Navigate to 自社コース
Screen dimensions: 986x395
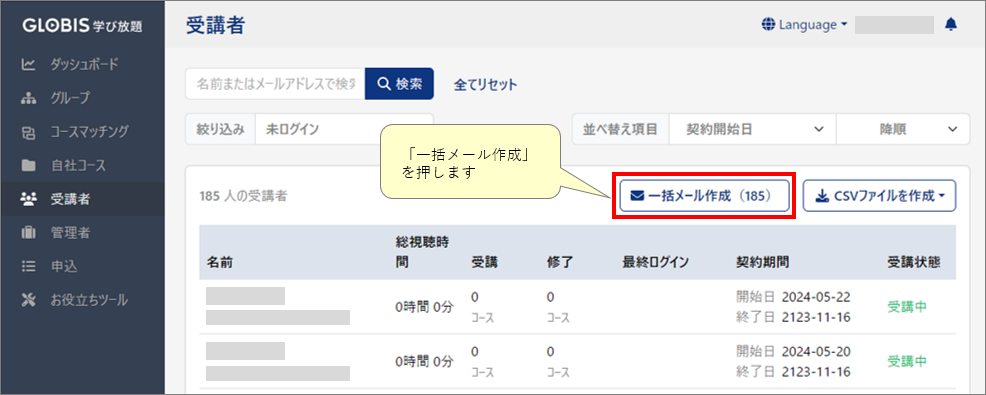79,166
